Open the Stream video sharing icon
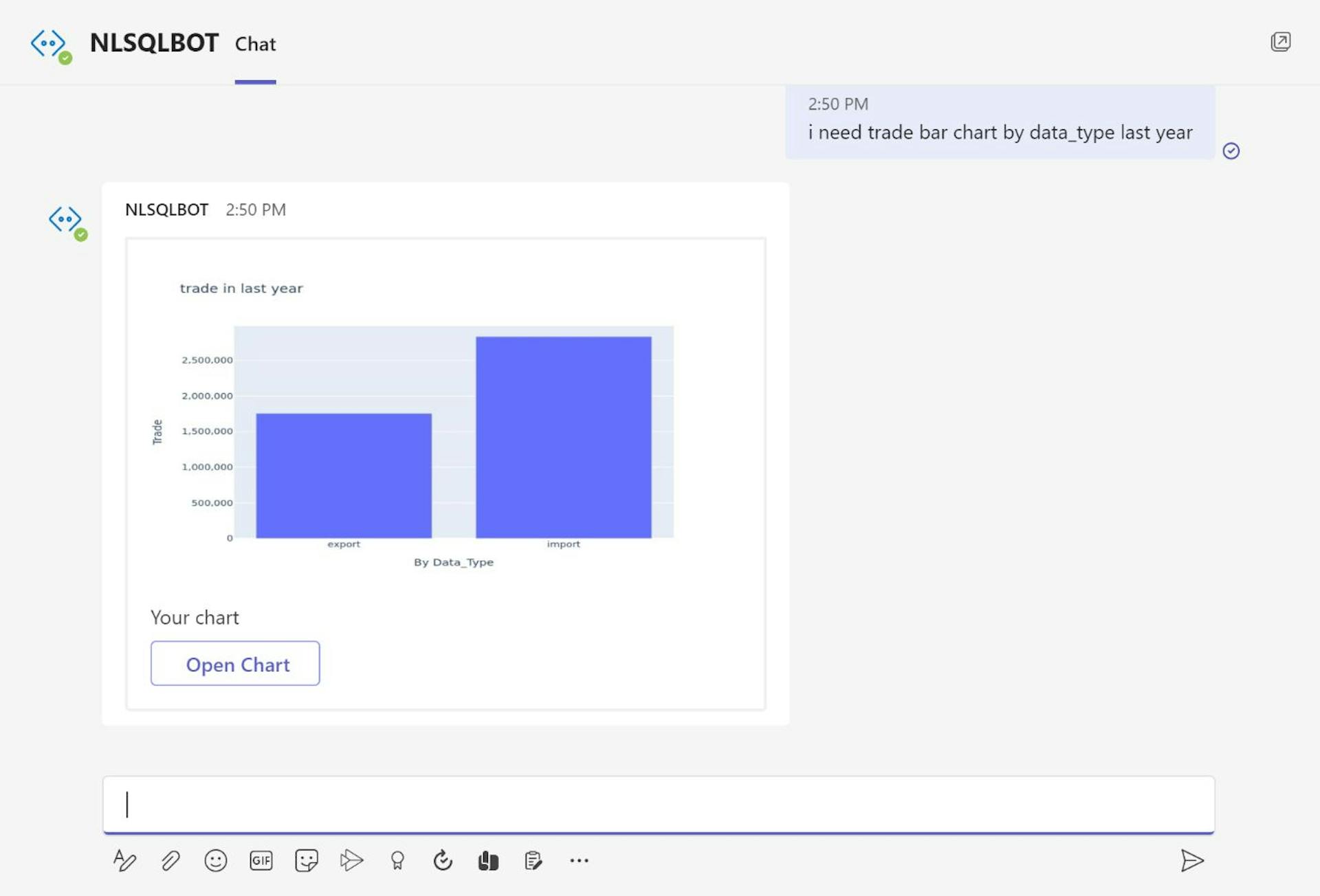The height and width of the screenshot is (896, 1320). pos(353,860)
